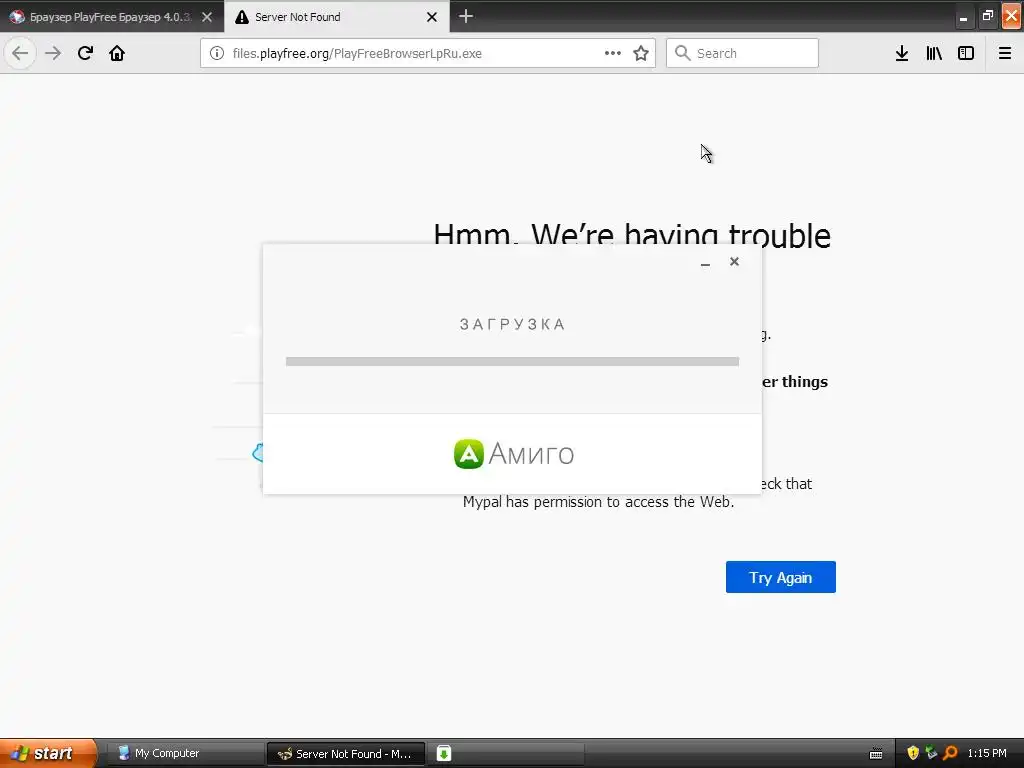1024x768 pixels.
Task: Open the Downloads arrow in toolbar
Action: click(902, 53)
